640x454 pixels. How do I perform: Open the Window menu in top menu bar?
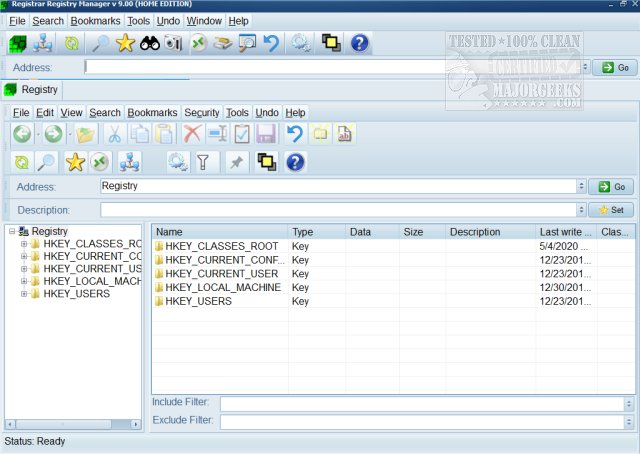coord(204,20)
